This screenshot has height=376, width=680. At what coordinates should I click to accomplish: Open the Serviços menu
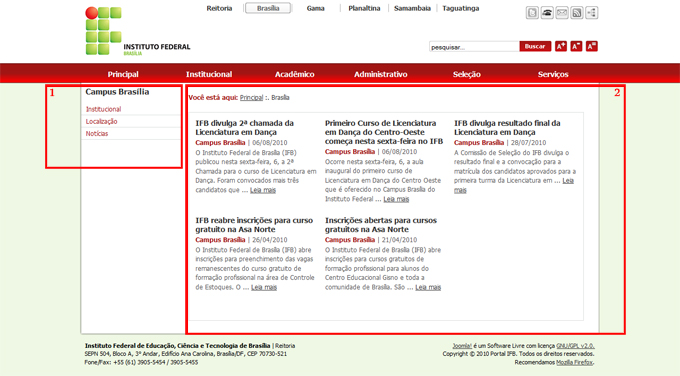[553, 74]
